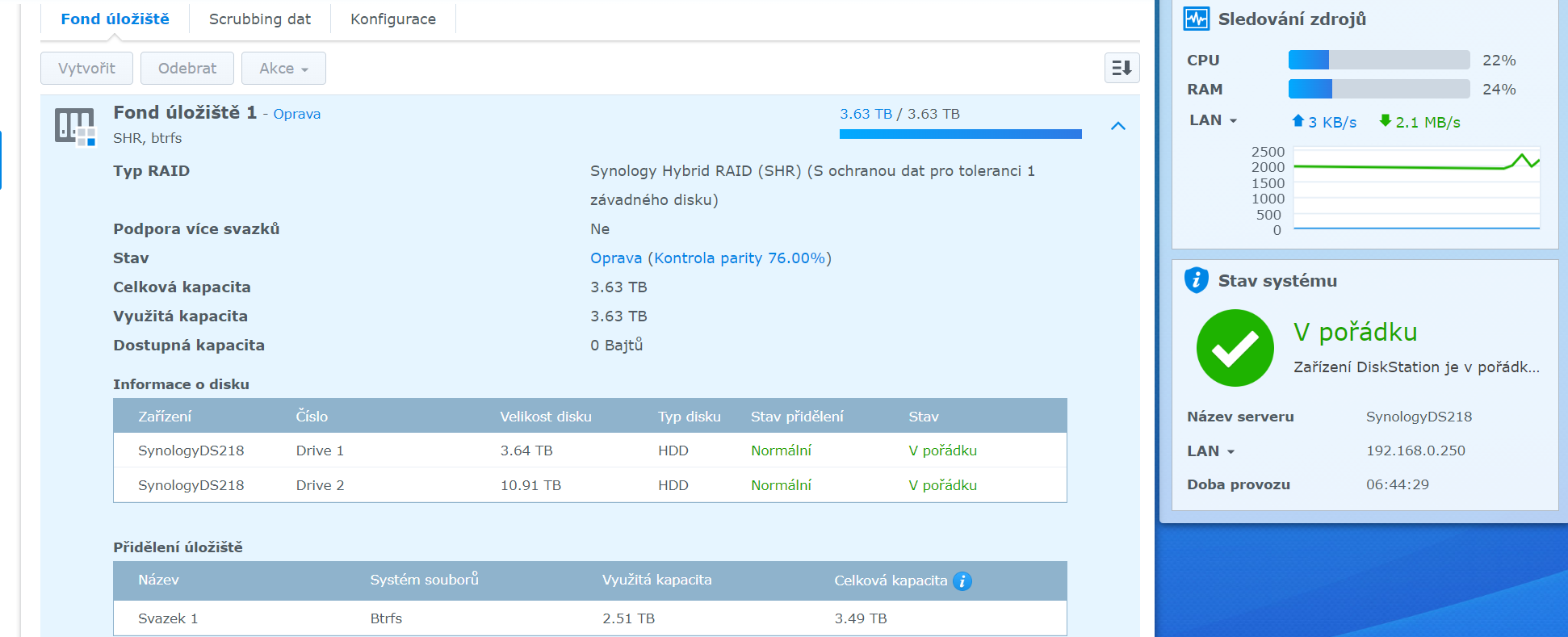Open the sort order icon button
The height and width of the screenshot is (637, 1568).
coord(1121,68)
